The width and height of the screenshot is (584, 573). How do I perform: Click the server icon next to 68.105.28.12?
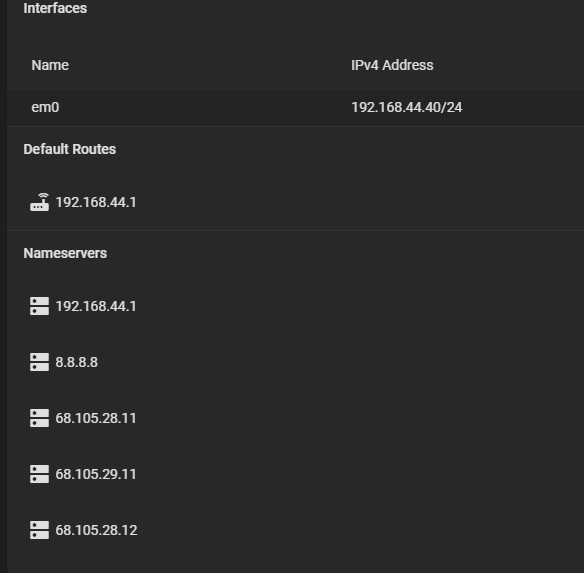[39, 530]
